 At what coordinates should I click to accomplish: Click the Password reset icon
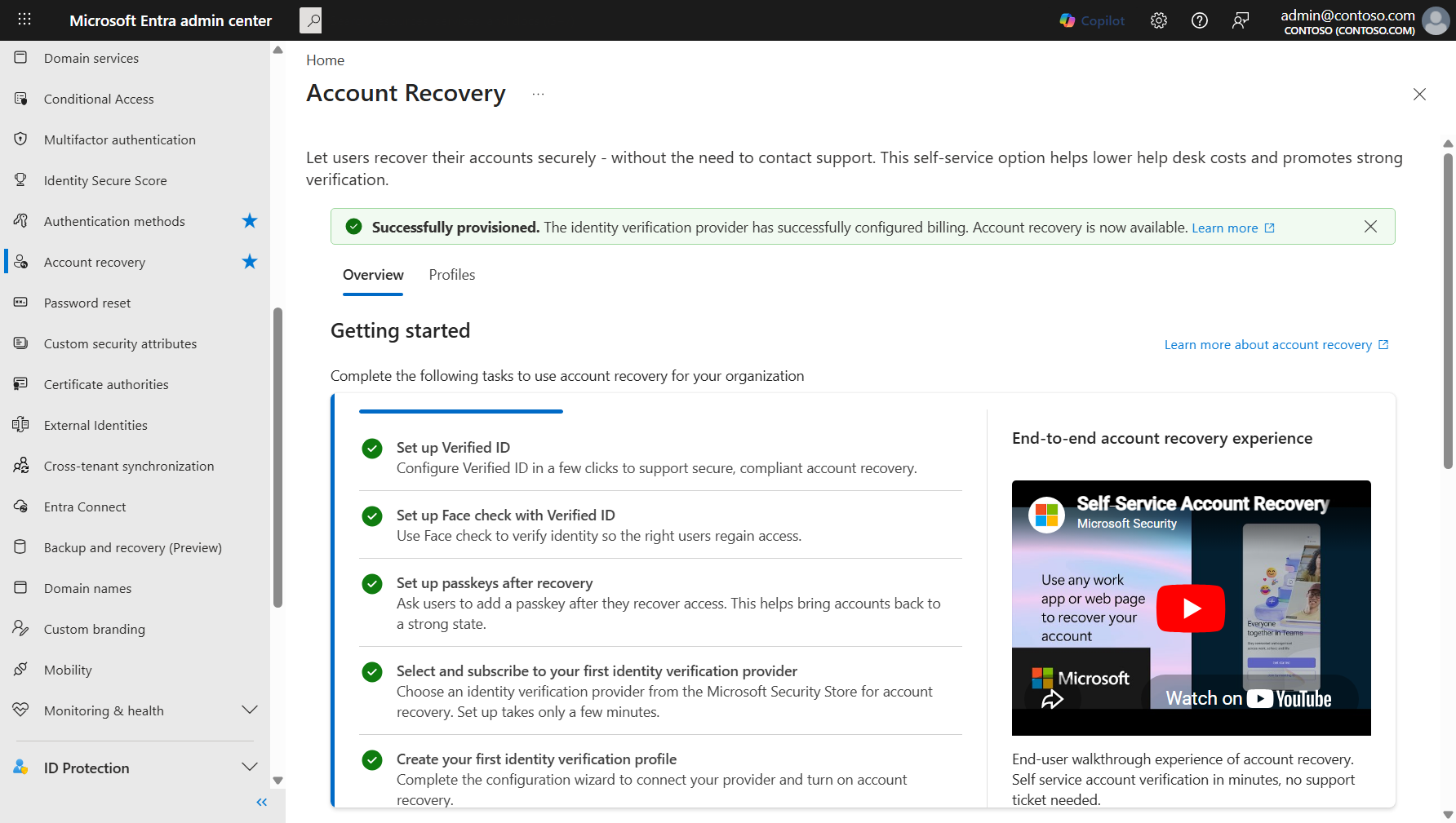point(20,303)
